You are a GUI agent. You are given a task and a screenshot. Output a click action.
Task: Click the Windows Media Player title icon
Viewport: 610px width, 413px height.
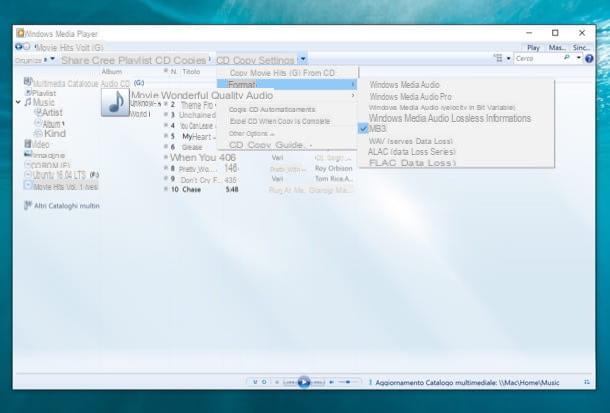click(x=20, y=33)
